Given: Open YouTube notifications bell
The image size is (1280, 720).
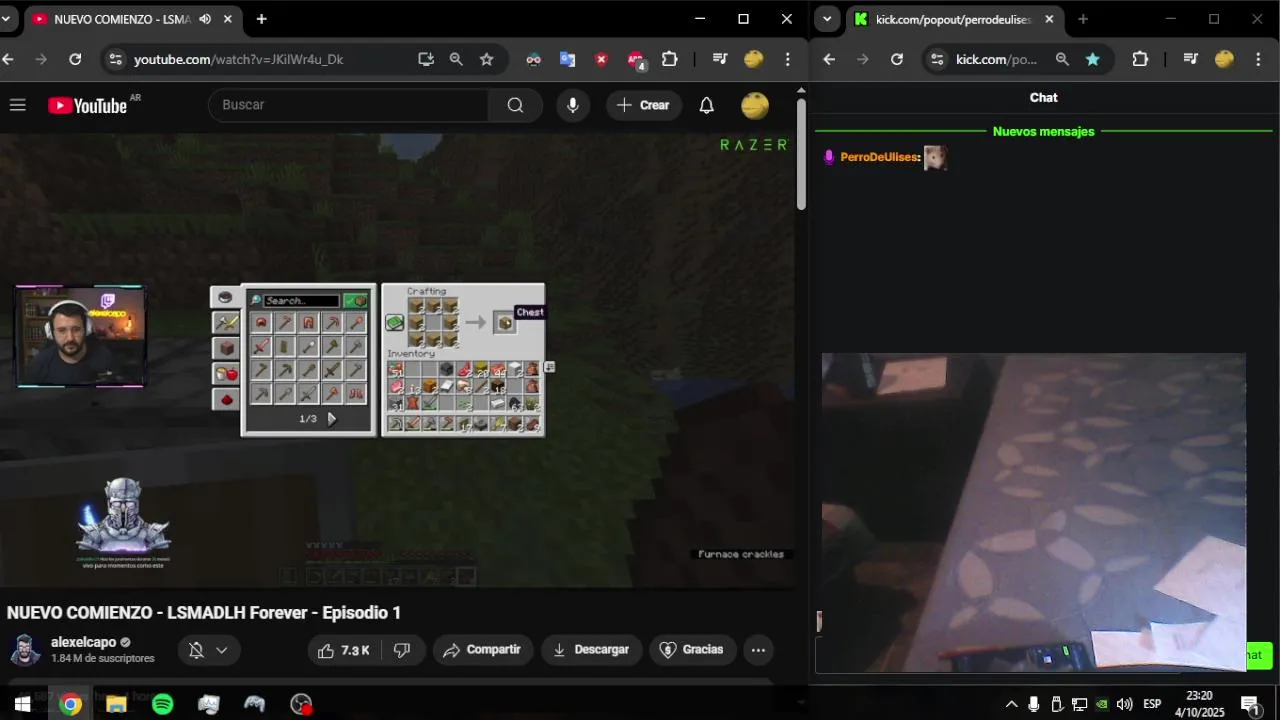Looking at the screenshot, I should (706, 105).
